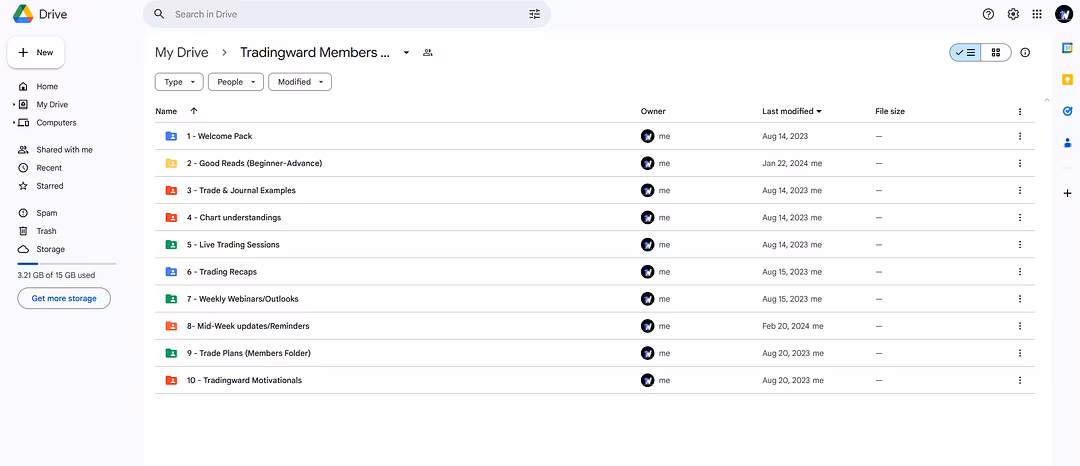The width and height of the screenshot is (1080, 466).
Task: Click Get more storage button
Action: point(64,298)
